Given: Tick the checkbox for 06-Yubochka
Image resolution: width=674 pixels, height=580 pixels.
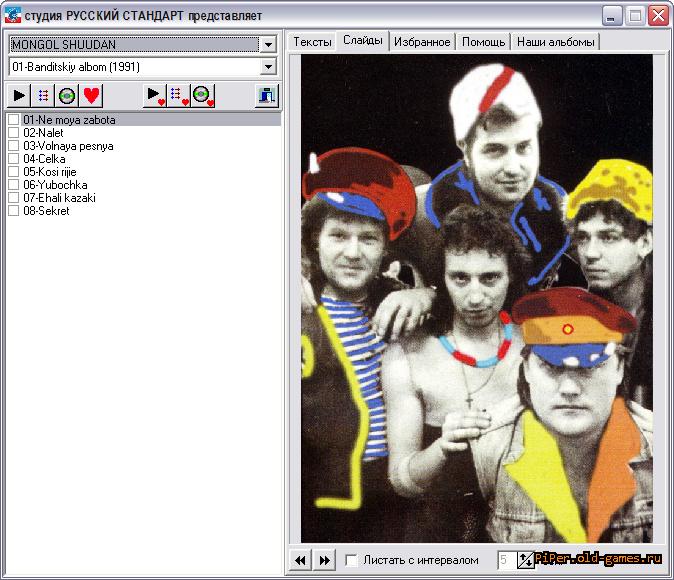Looking at the screenshot, I should (13, 184).
